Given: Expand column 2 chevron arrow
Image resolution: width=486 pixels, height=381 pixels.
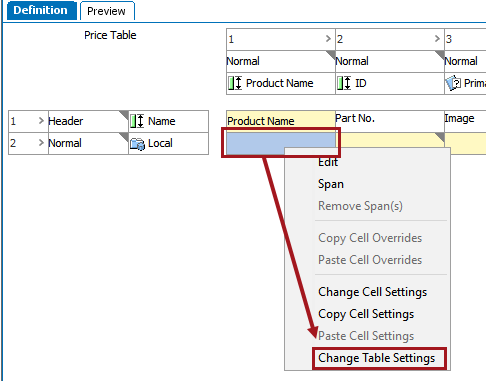Looking at the screenshot, I should click(437, 39).
